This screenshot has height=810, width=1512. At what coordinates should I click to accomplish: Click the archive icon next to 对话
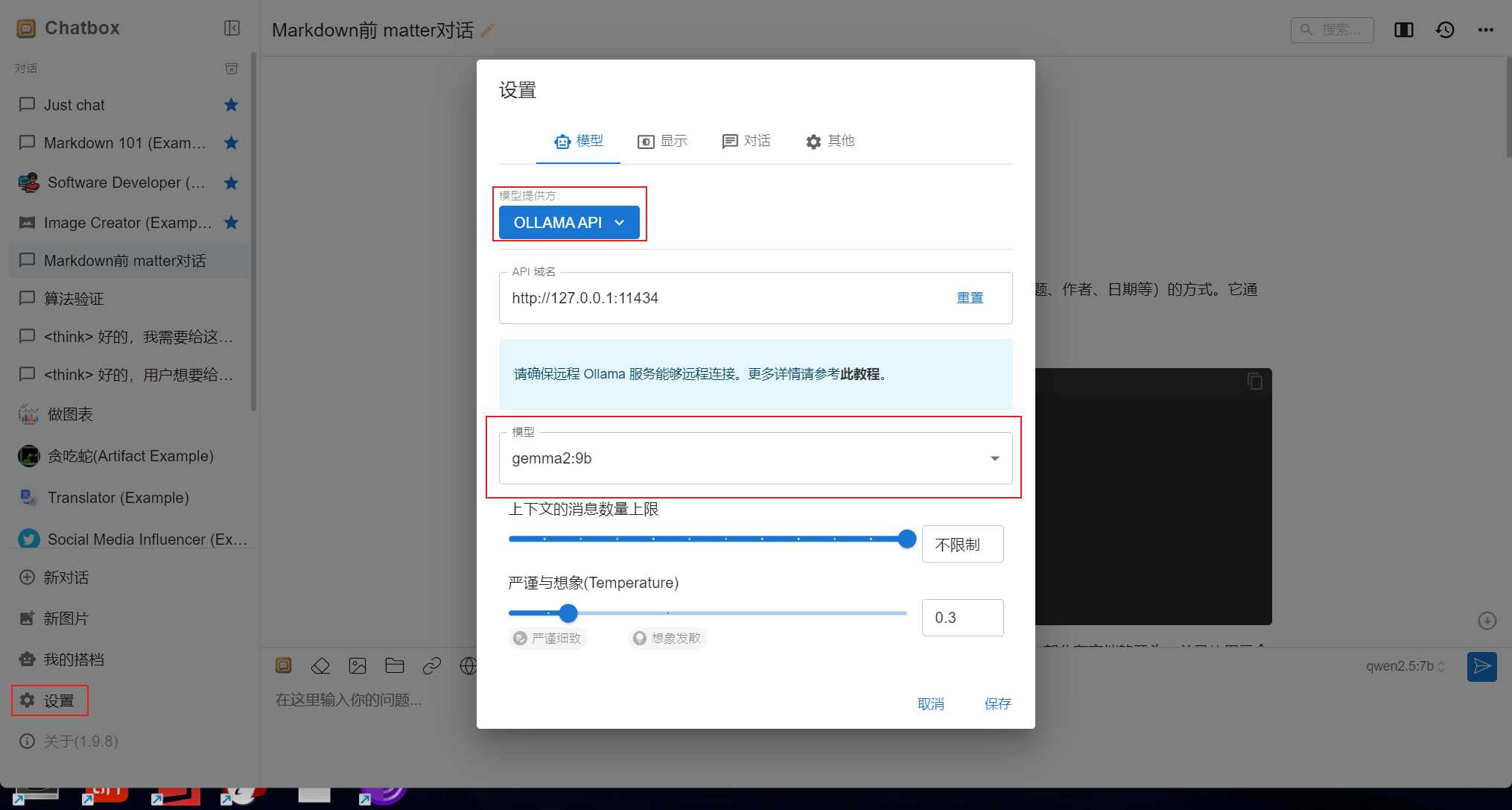coord(232,69)
